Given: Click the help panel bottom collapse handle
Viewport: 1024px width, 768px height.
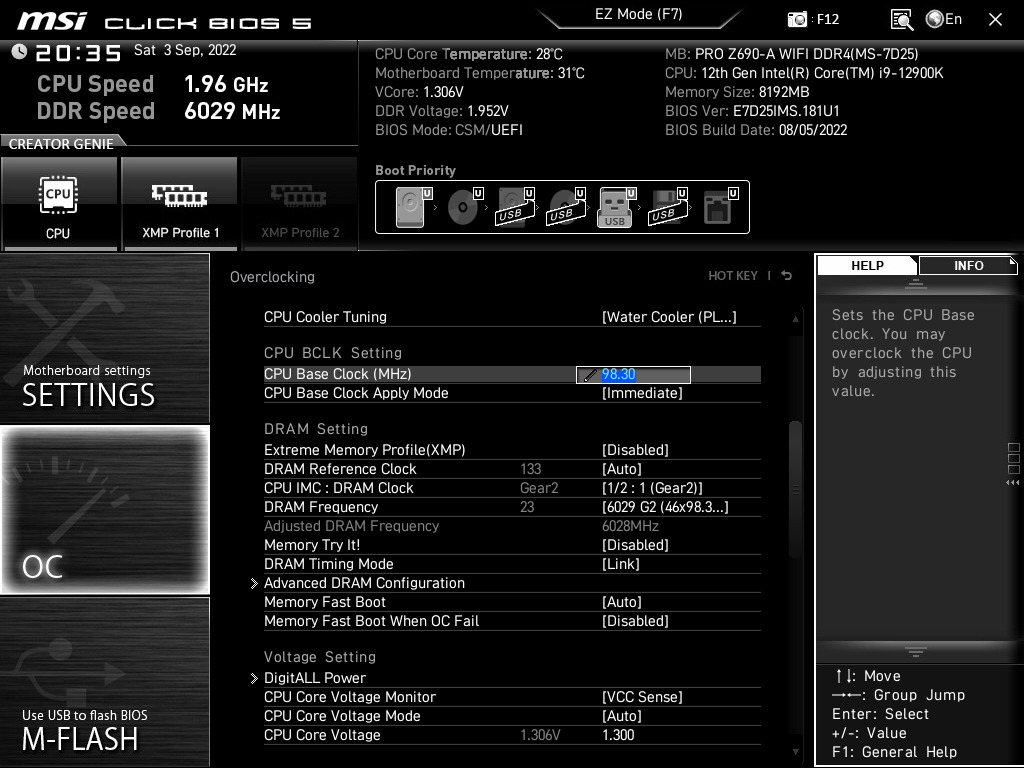Looking at the screenshot, I should pos(916,651).
